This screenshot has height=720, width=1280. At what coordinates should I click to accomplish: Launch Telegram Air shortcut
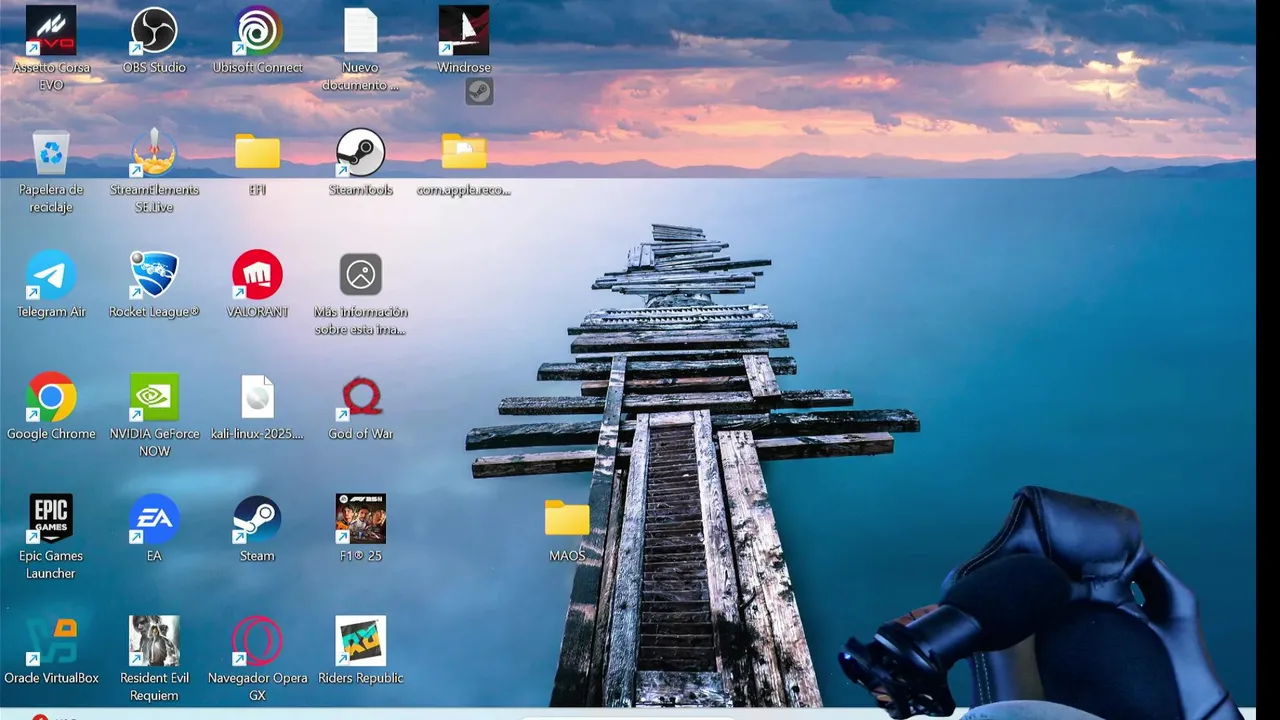(51, 275)
